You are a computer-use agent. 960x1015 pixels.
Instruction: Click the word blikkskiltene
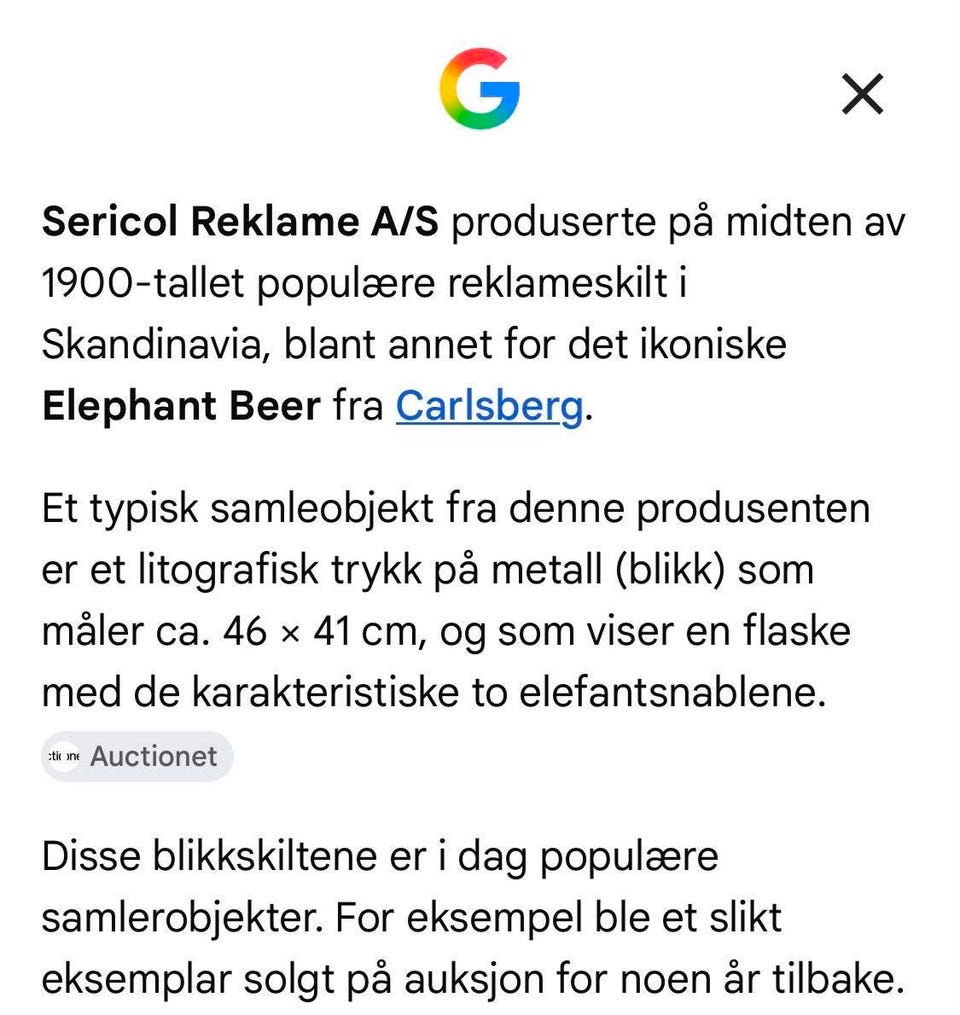[265, 856]
